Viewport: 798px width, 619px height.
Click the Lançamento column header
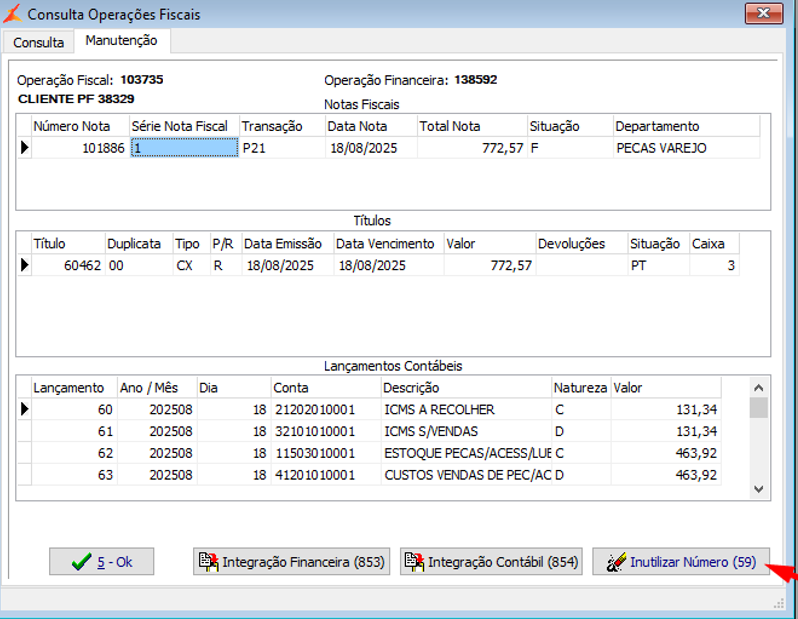[74, 388]
